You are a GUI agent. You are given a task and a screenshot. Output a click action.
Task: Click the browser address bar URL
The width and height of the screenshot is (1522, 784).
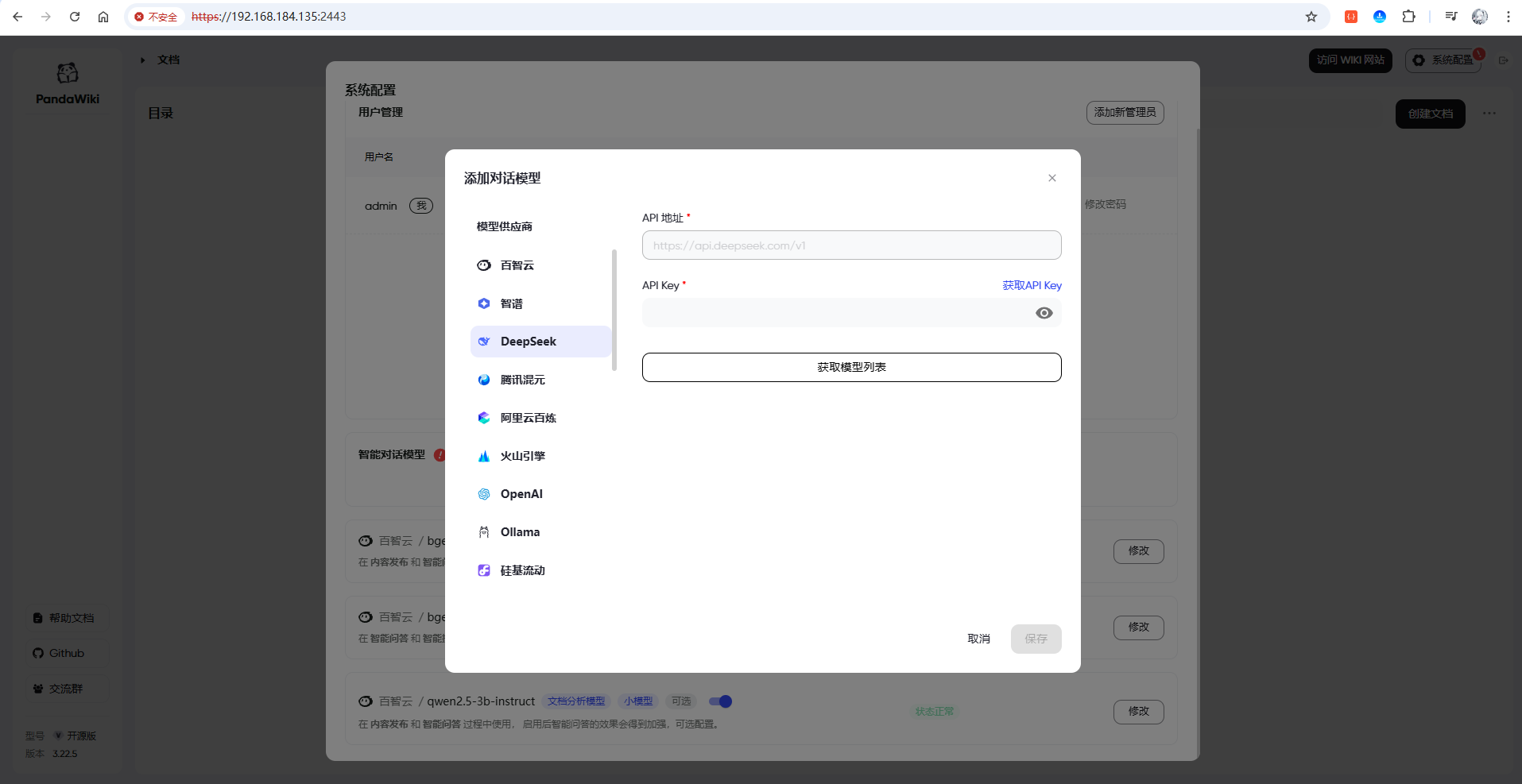(269, 17)
